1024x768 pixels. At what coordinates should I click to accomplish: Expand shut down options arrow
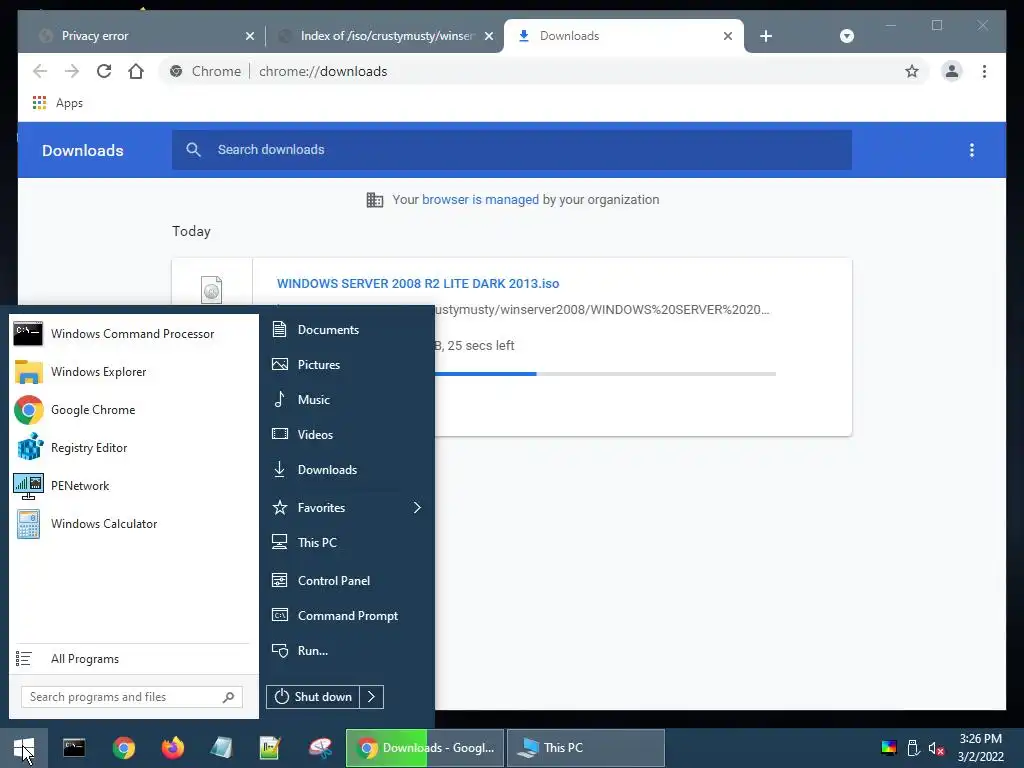[372, 697]
